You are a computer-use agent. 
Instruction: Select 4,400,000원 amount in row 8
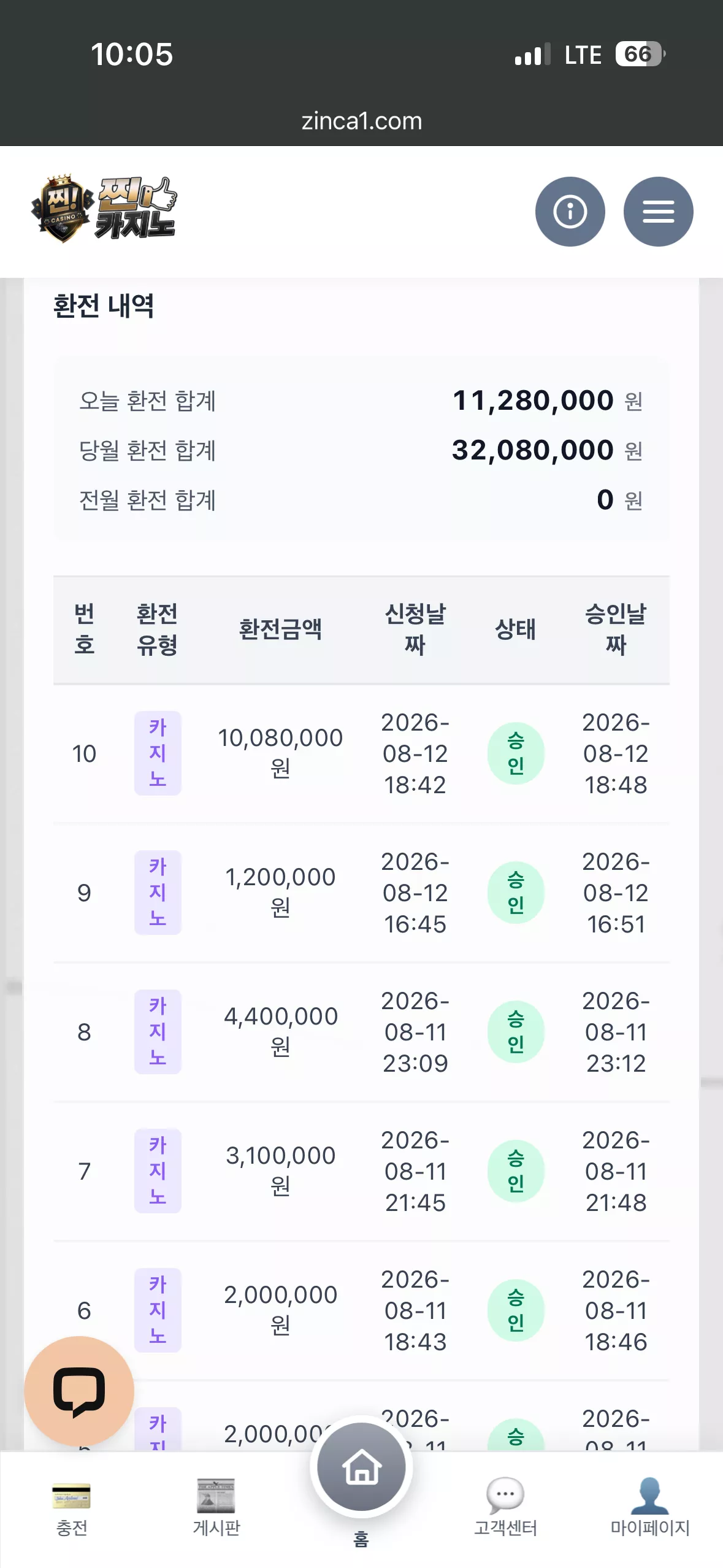[x=280, y=1031]
